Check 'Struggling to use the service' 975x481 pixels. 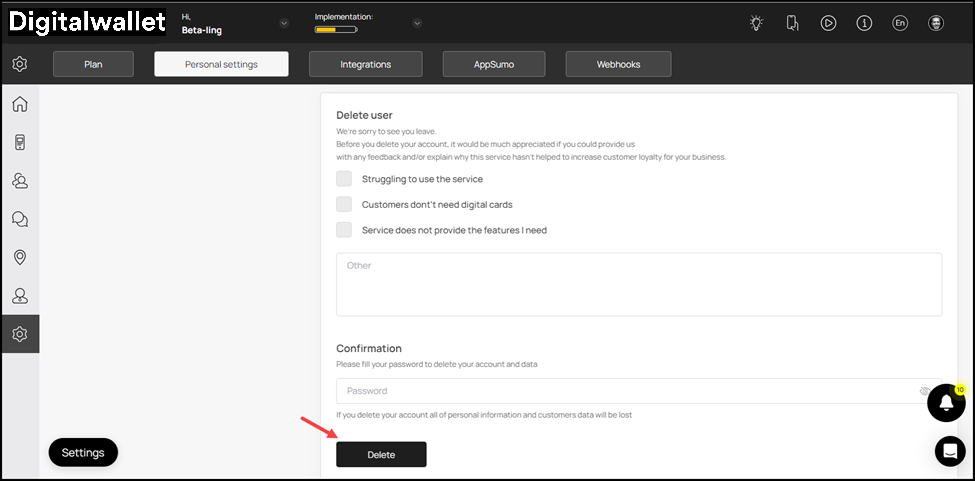tap(344, 179)
